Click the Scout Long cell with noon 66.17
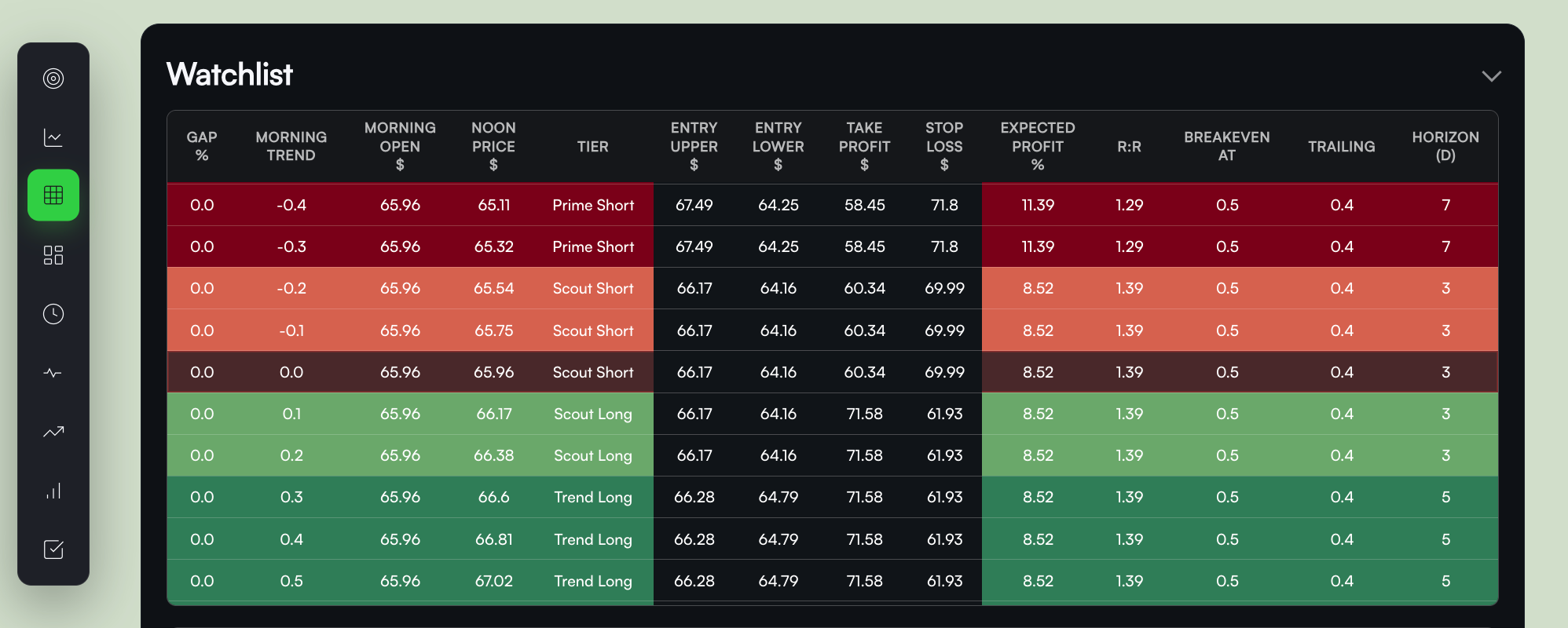This screenshot has height=628, width=1568. 592,414
